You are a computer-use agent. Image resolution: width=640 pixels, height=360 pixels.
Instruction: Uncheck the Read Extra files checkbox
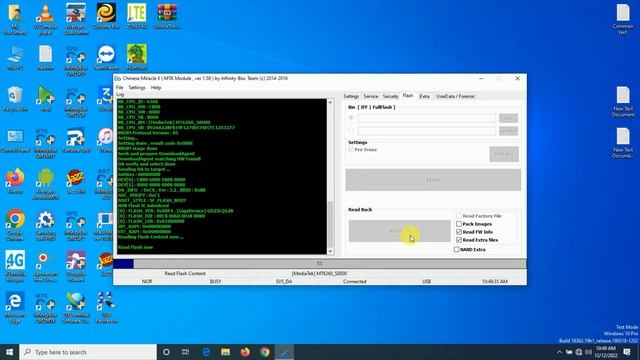459,240
